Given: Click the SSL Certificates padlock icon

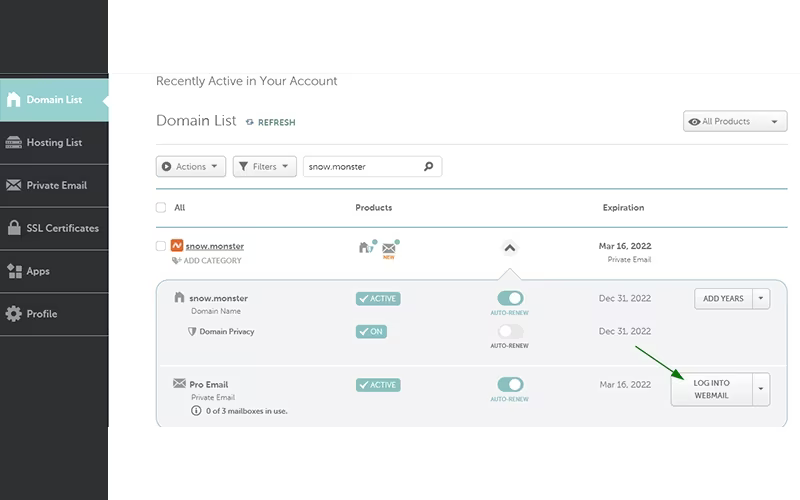Looking at the screenshot, I should tap(14, 228).
